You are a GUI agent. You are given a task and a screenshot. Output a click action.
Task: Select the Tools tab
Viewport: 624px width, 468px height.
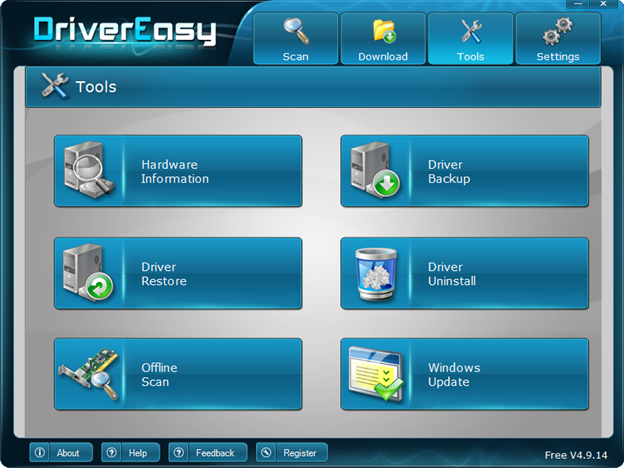click(x=470, y=39)
